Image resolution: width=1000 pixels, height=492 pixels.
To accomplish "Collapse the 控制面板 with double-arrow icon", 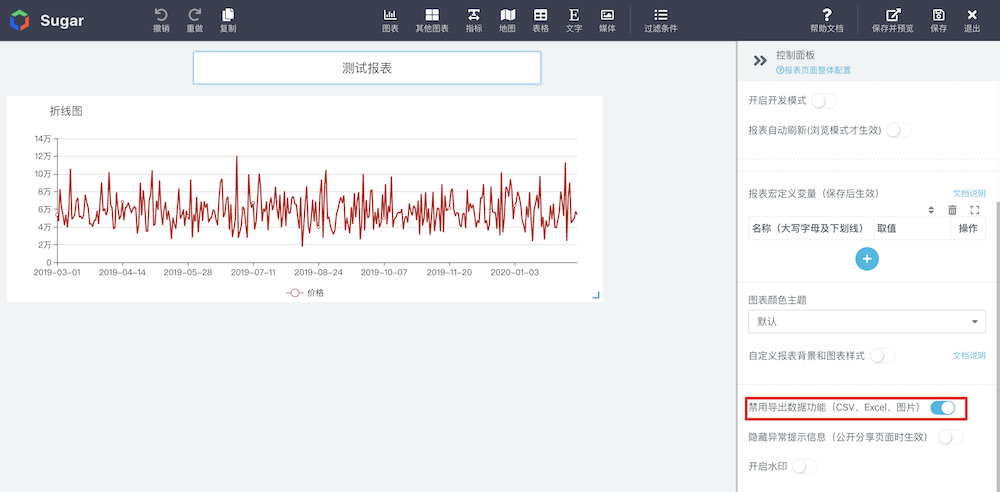I will (760, 61).
